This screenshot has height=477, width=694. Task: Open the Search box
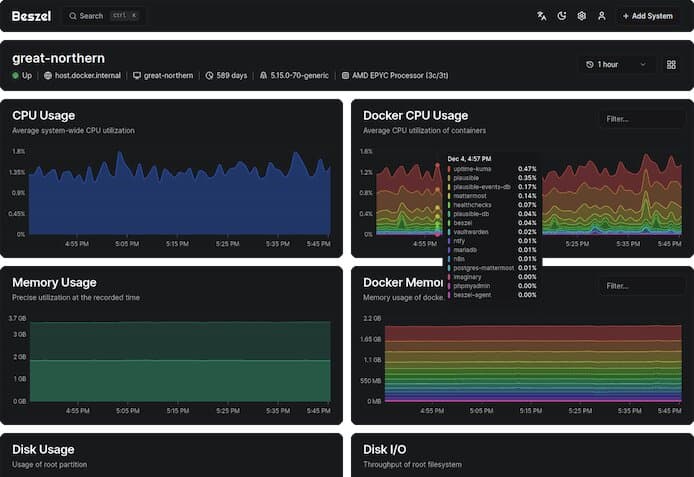104,16
